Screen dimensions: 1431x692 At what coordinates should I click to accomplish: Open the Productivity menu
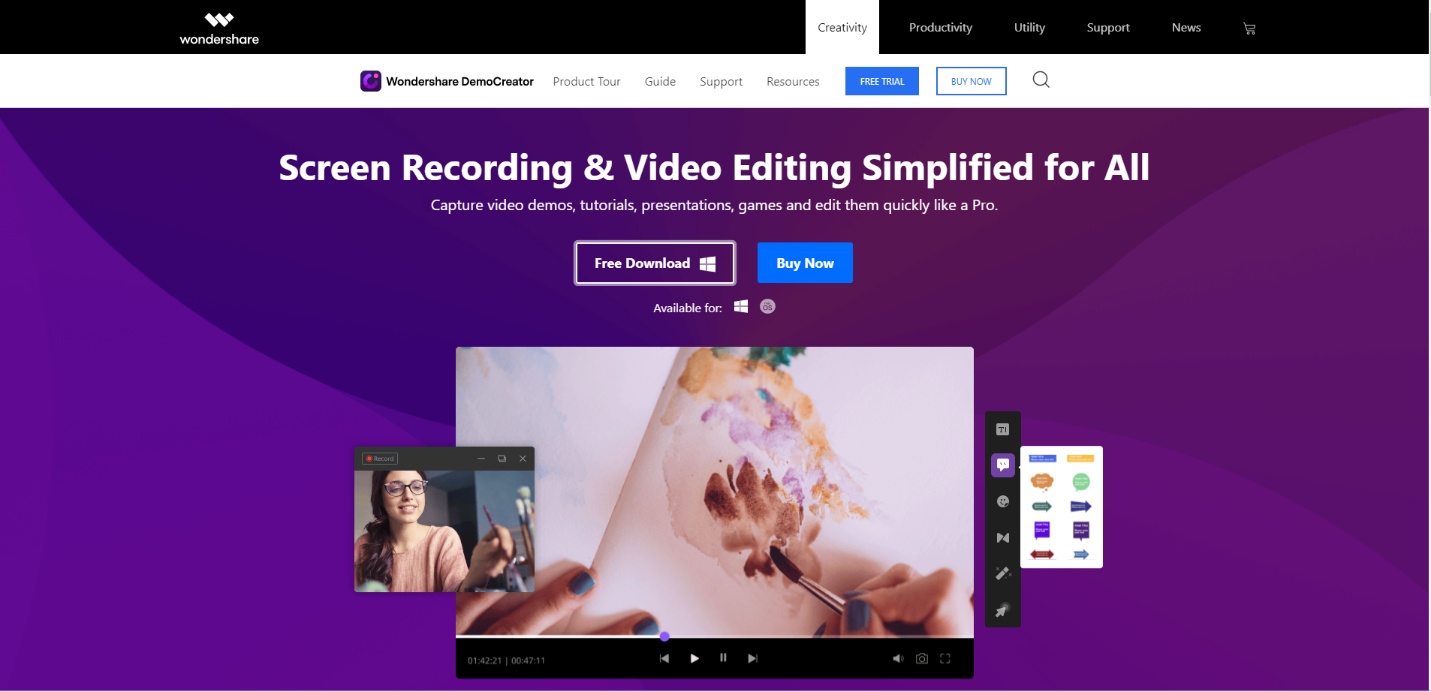(x=940, y=27)
